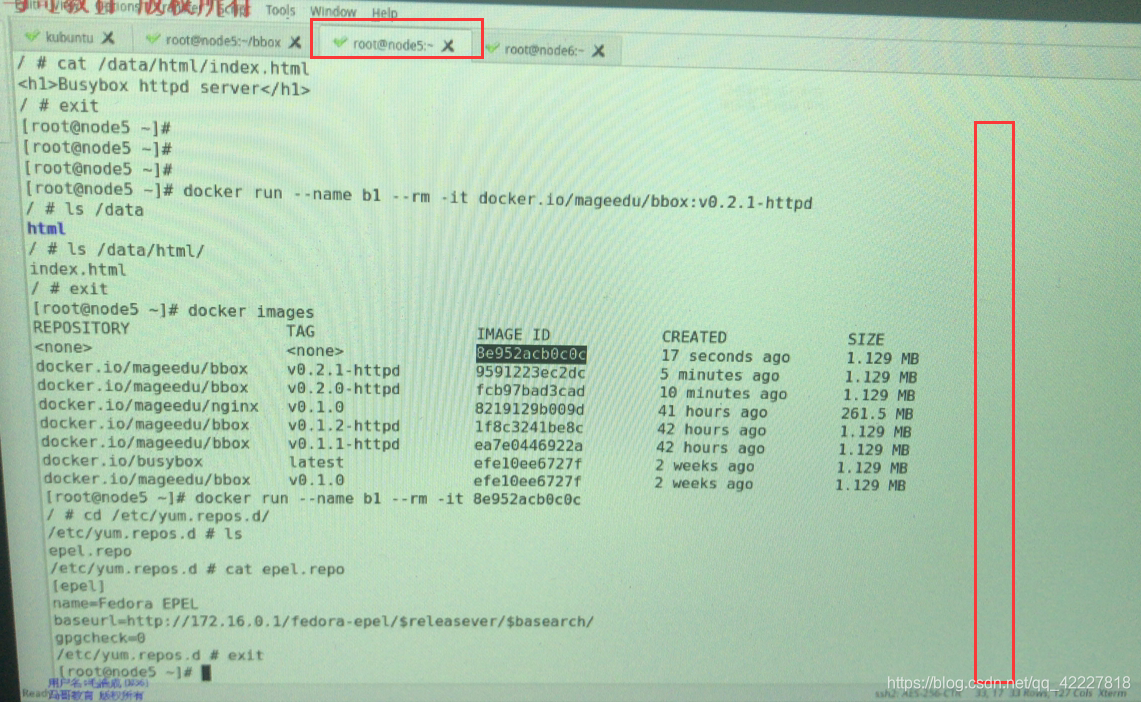Select the root@node5:~ tab
The height and width of the screenshot is (702, 1141).
(393, 44)
